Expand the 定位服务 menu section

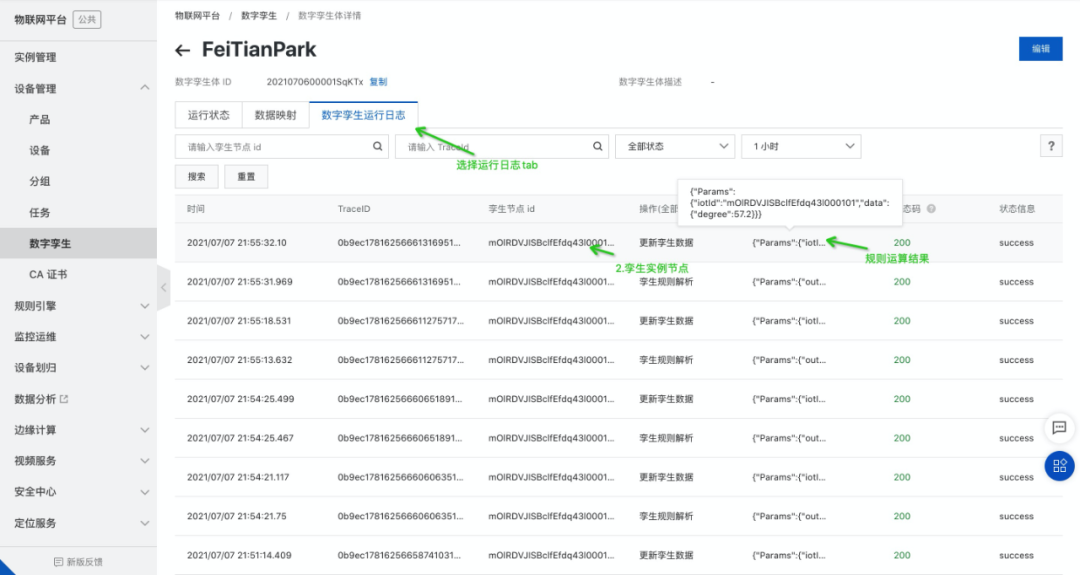(x=145, y=523)
